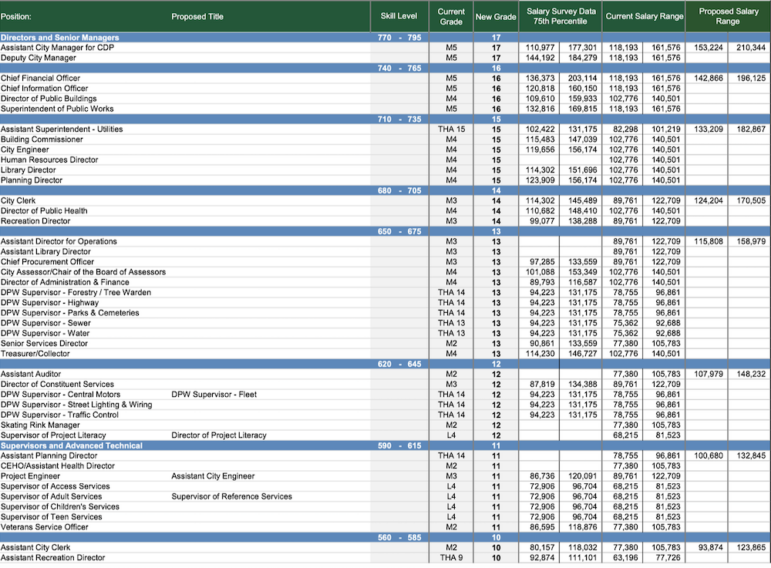Select the 'City Engineer' cell

(x=25, y=150)
